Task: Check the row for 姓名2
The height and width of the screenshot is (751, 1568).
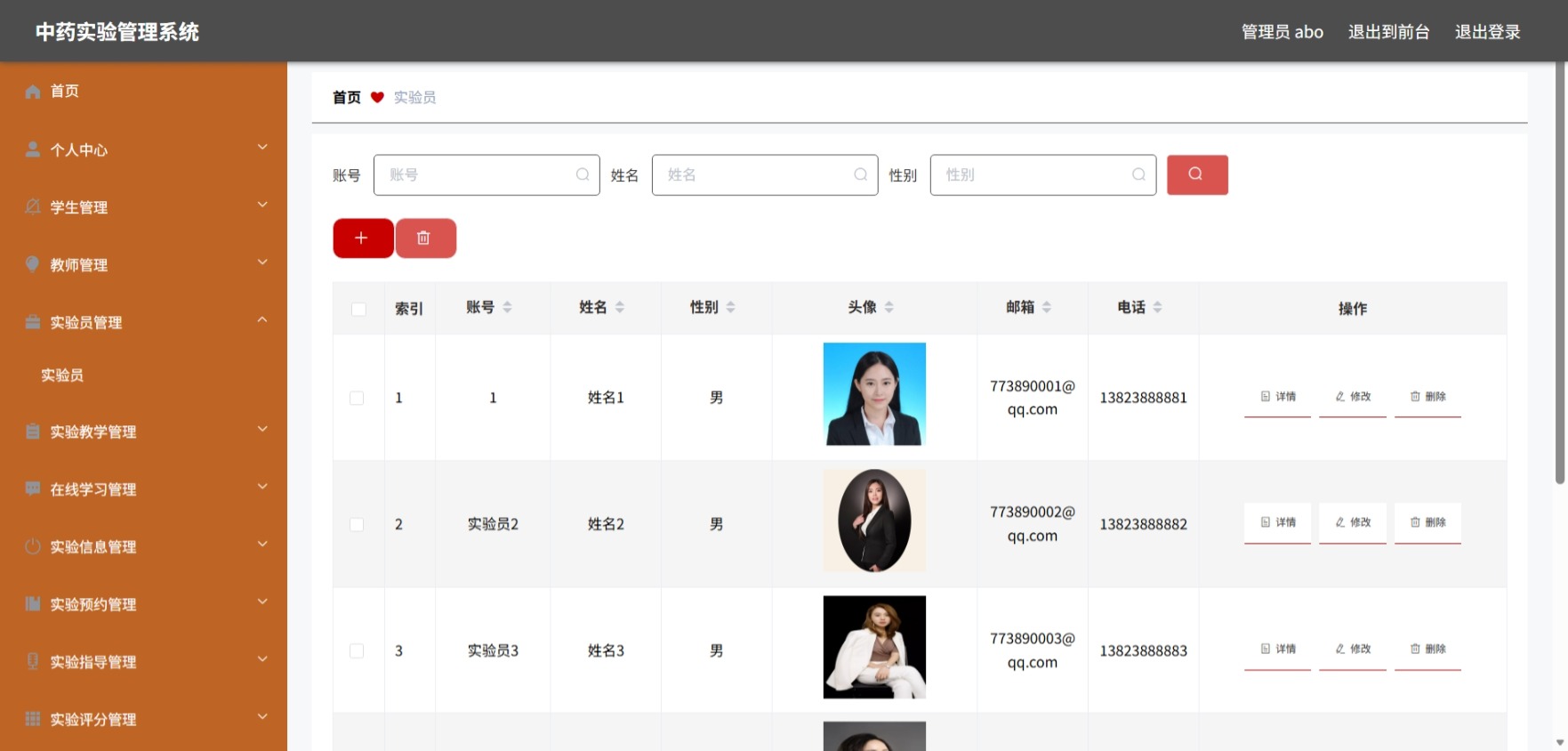Action: (x=357, y=524)
